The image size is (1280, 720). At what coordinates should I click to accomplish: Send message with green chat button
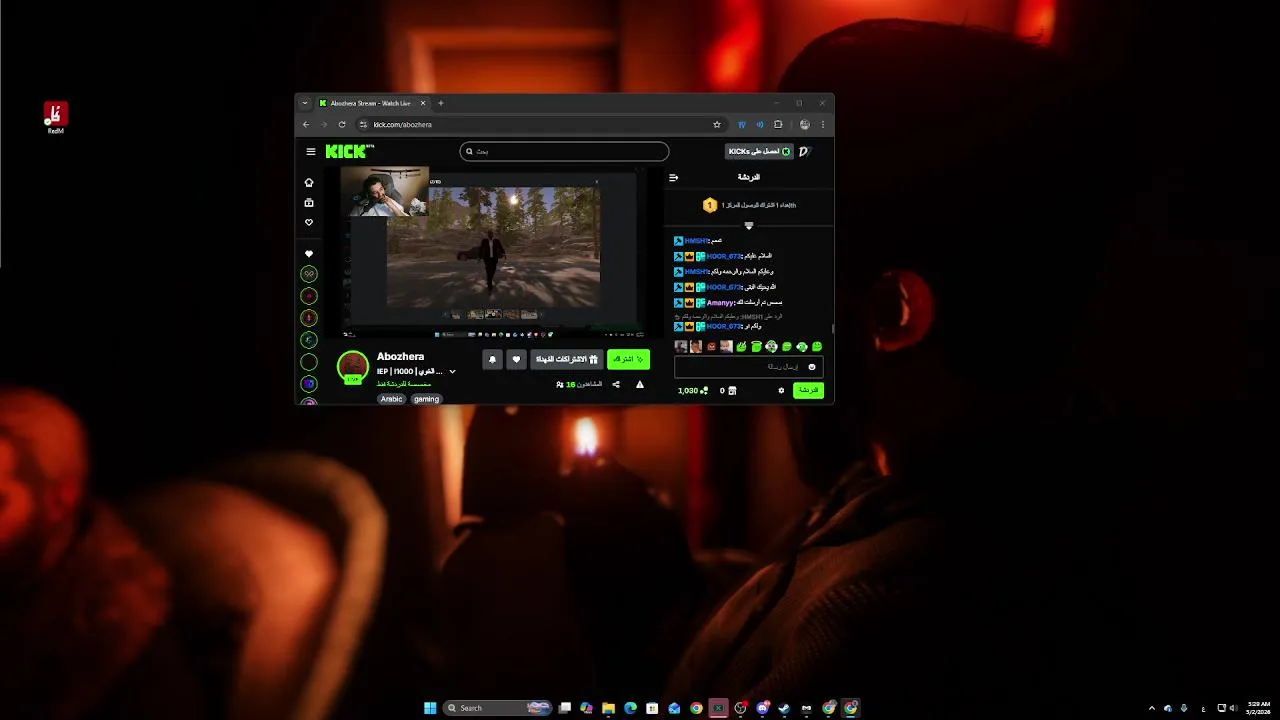pos(808,390)
